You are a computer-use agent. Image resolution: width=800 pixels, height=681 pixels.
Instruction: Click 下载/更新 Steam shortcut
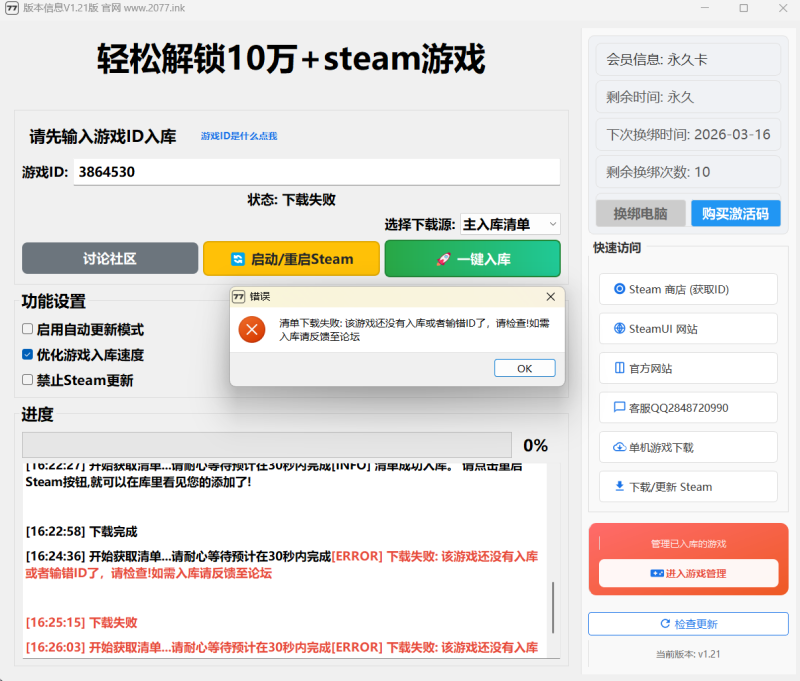tap(687, 487)
